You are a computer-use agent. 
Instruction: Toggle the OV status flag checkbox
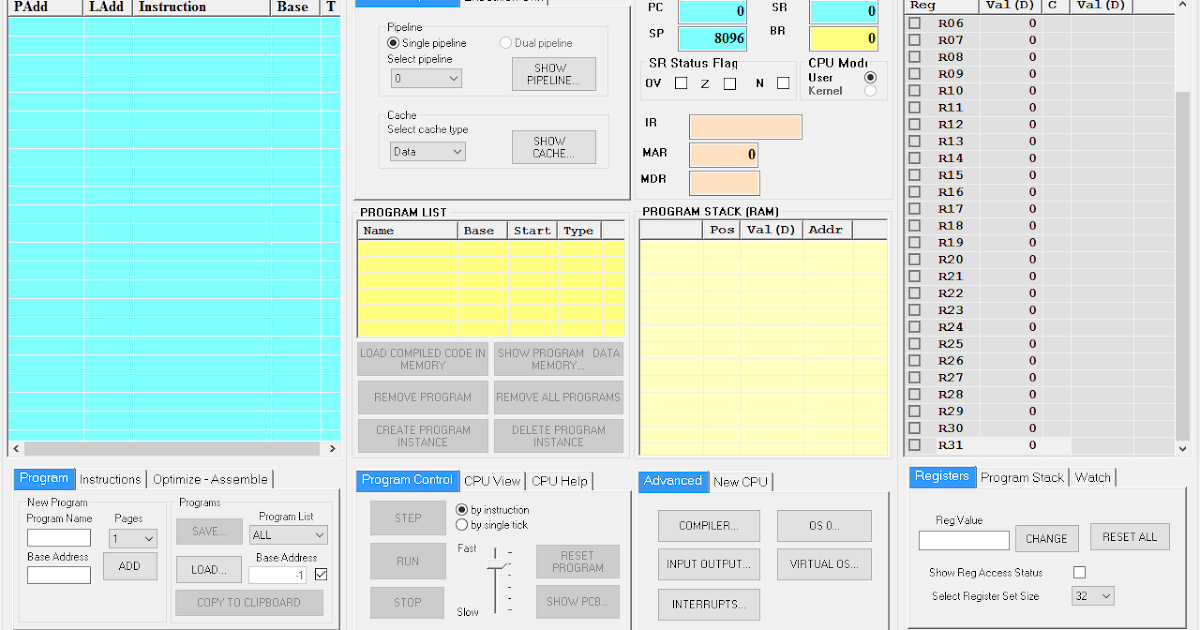point(681,83)
